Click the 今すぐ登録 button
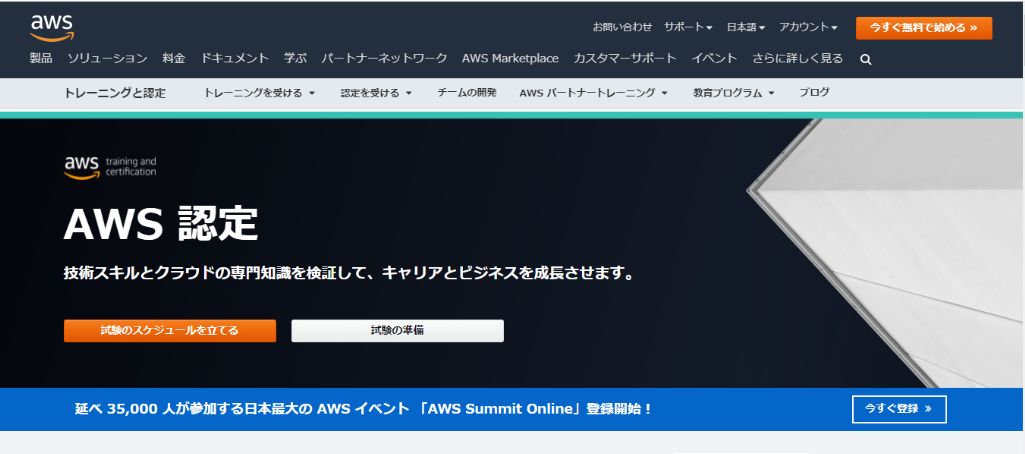Screen dimensions: 1025x454 tap(899, 409)
